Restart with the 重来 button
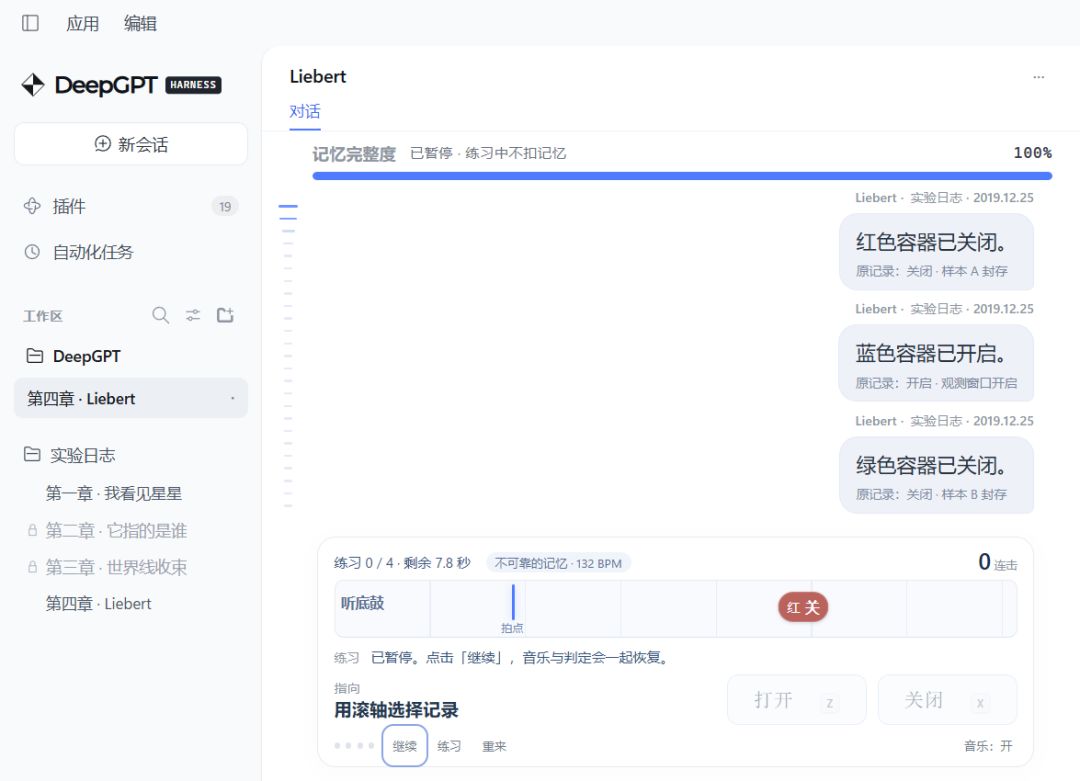Image resolution: width=1080 pixels, height=781 pixels. (494, 746)
